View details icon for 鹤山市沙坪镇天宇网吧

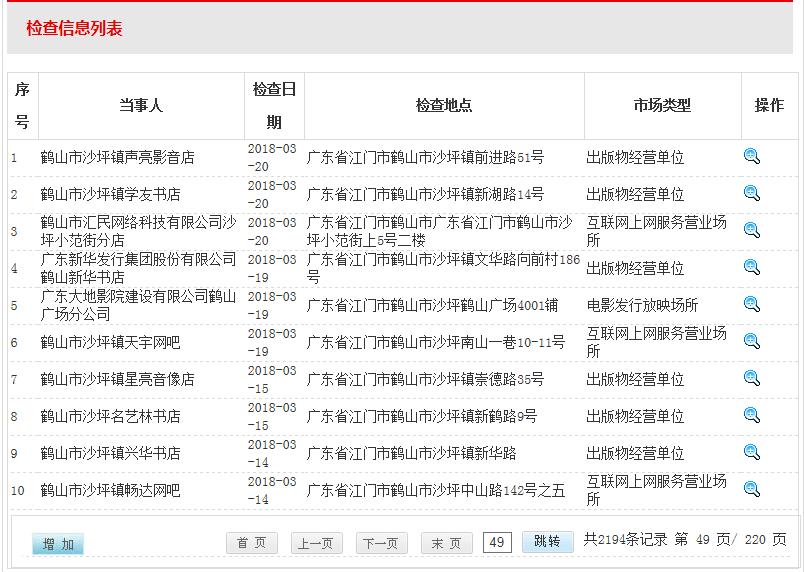(752, 341)
